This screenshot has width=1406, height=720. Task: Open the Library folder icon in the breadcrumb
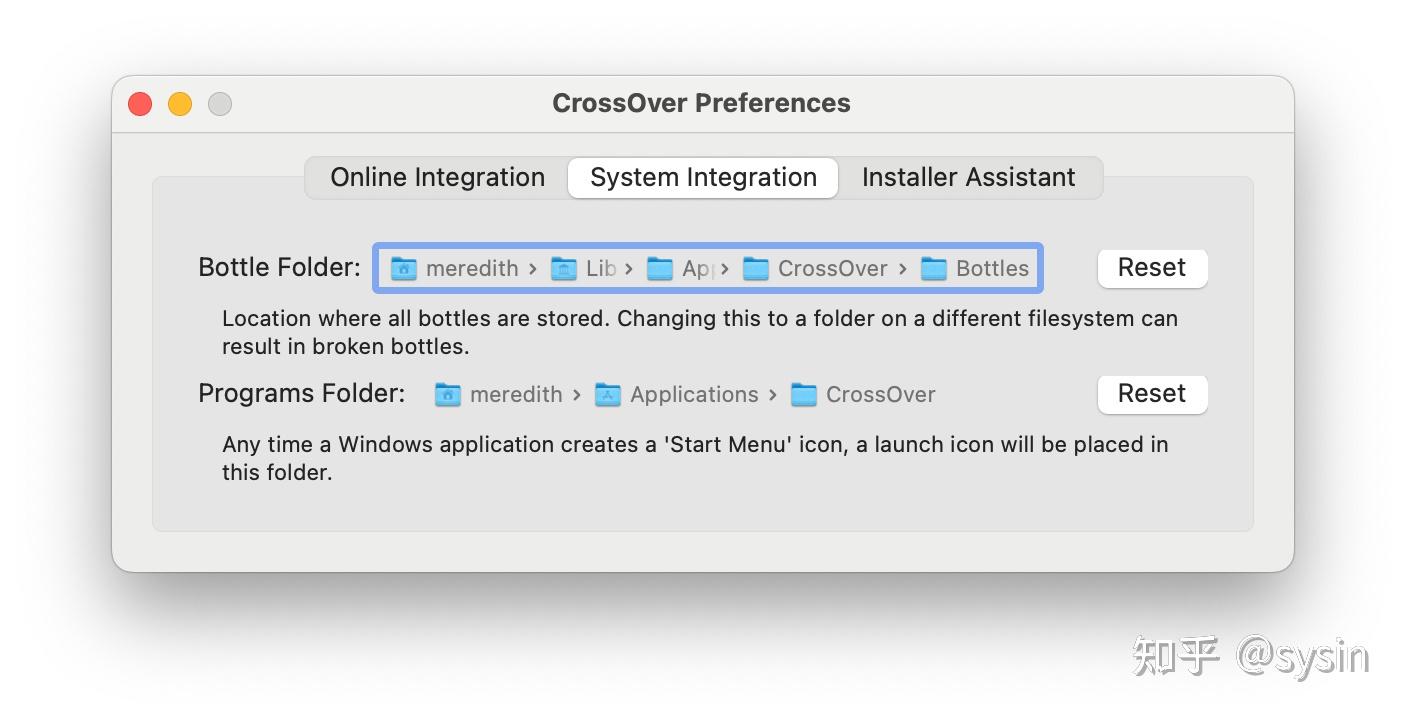(x=562, y=268)
